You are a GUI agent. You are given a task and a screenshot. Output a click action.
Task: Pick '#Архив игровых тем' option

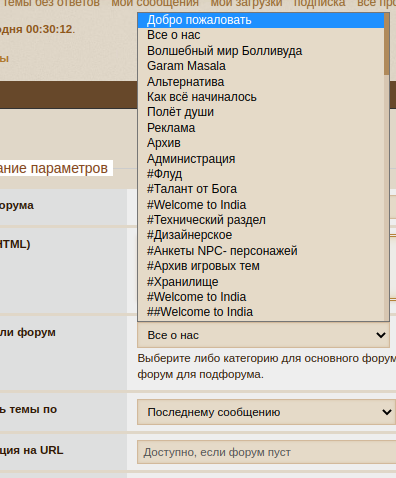pyautogui.click(x=261, y=266)
